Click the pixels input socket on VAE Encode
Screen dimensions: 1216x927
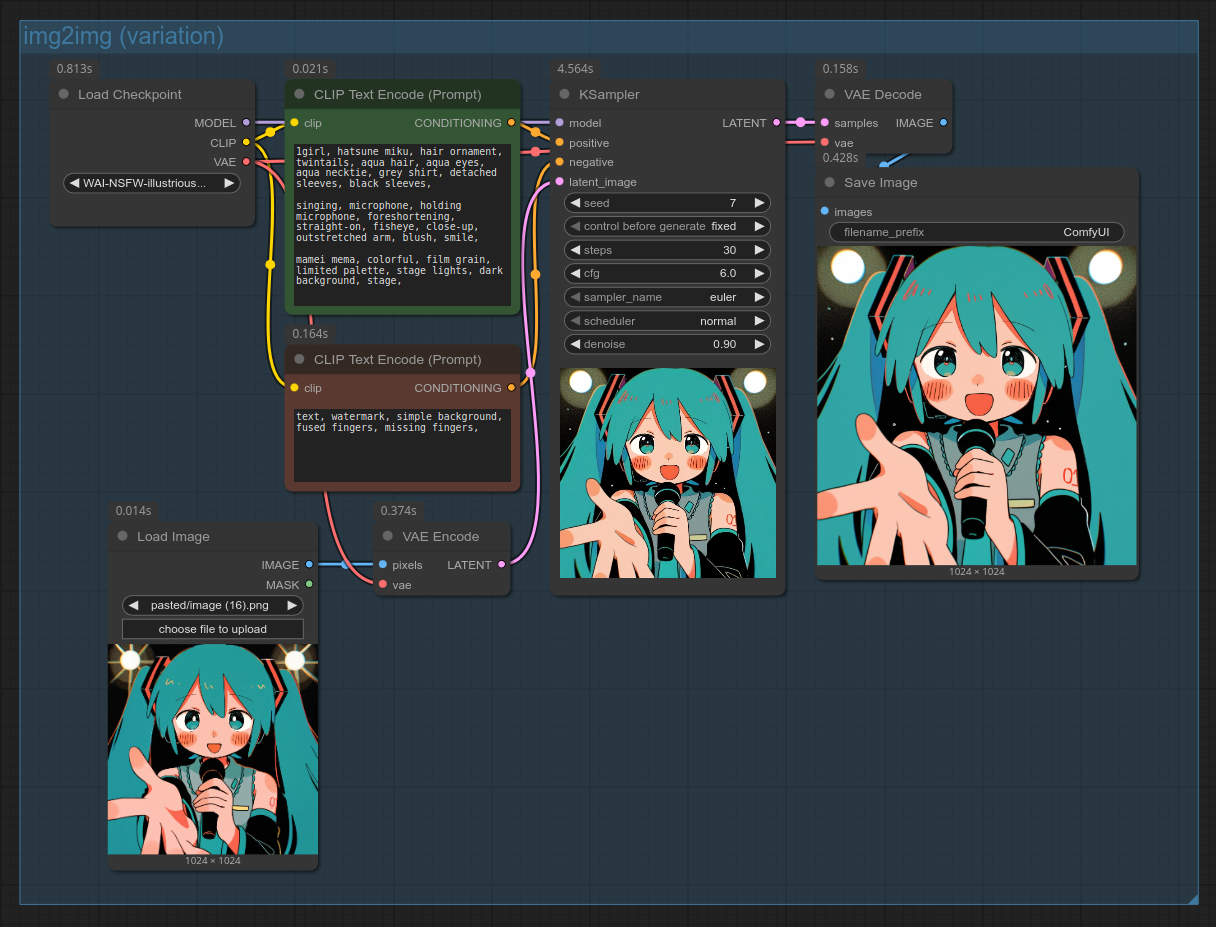coord(382,565)
